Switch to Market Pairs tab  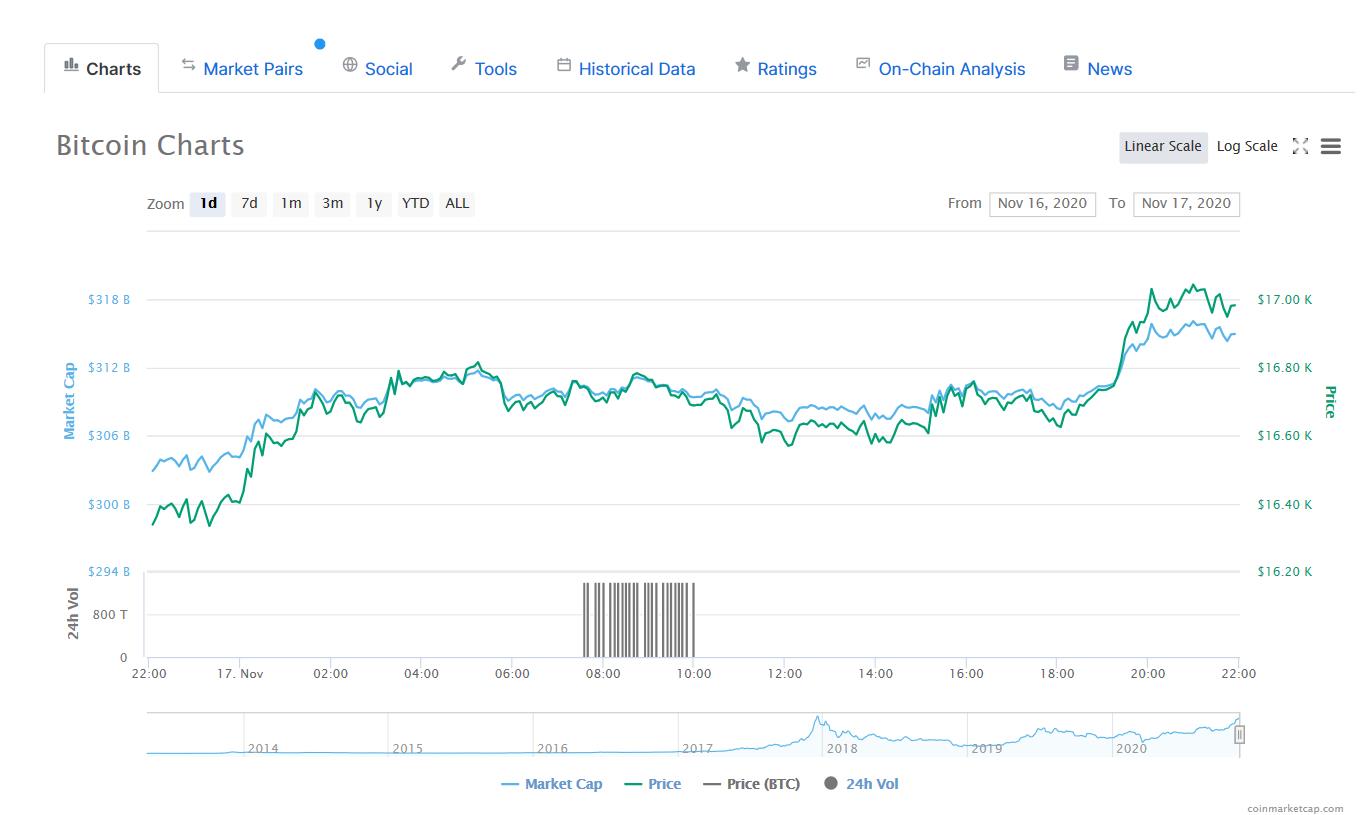(x=242, y=68)
